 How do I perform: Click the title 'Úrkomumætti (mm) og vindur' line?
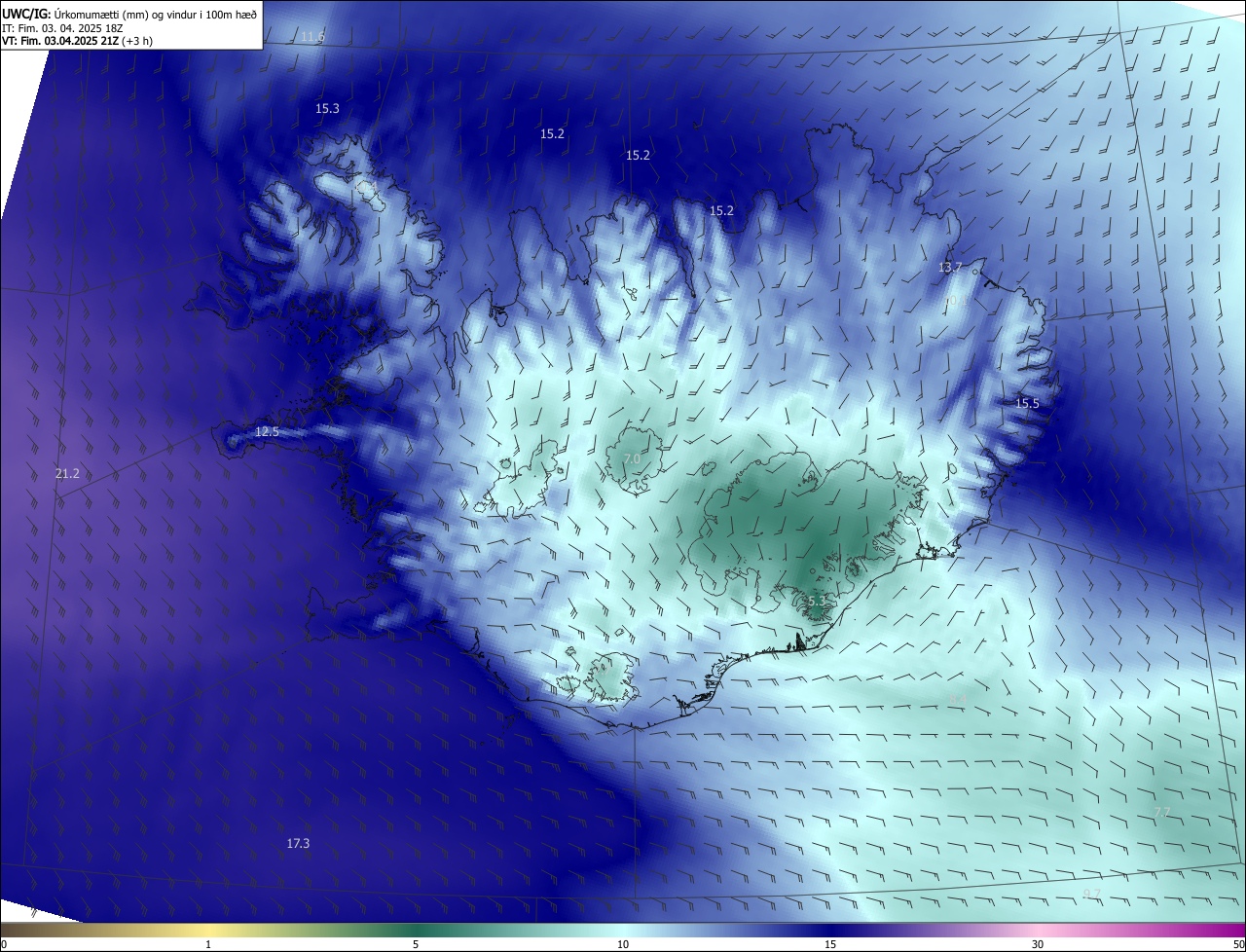coord(129,14)
